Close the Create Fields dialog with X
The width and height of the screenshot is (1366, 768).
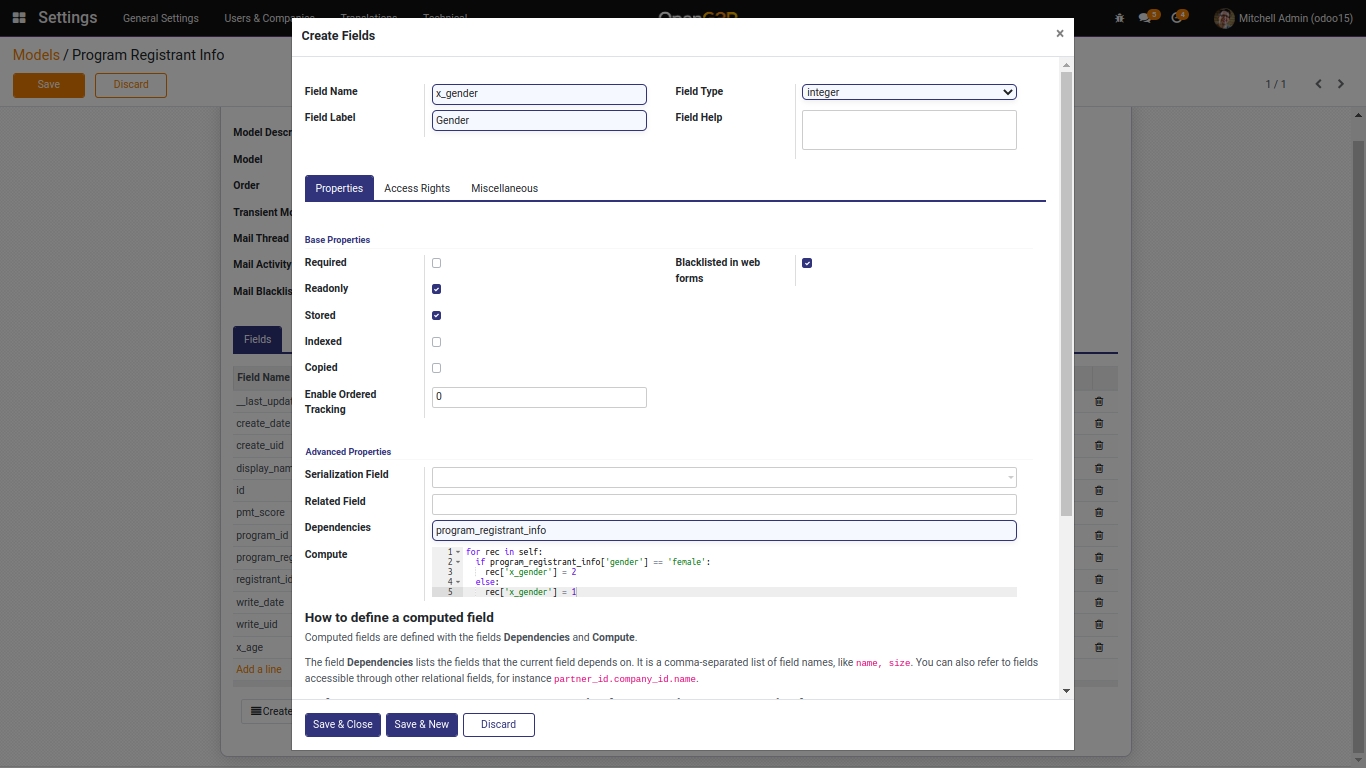[x=1059, y=34]
